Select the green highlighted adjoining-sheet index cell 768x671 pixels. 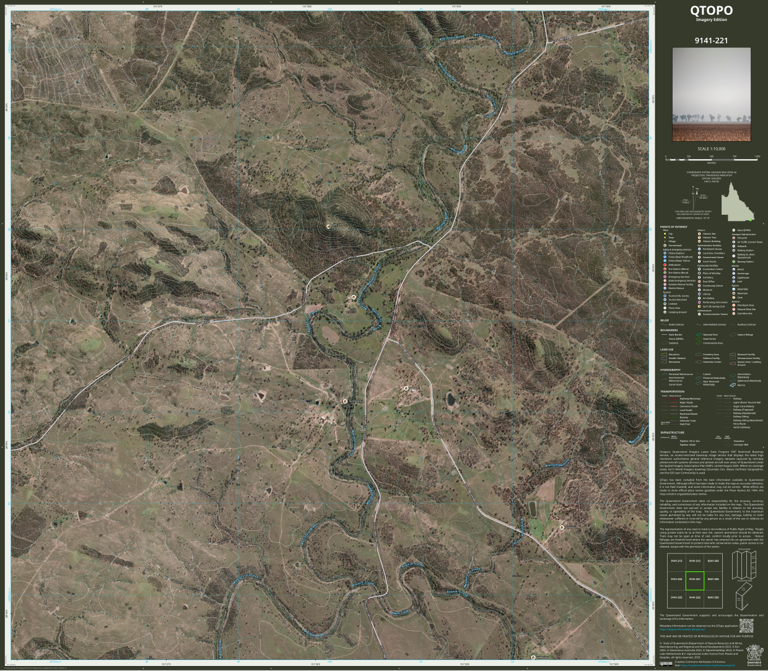tap(695, 581)
